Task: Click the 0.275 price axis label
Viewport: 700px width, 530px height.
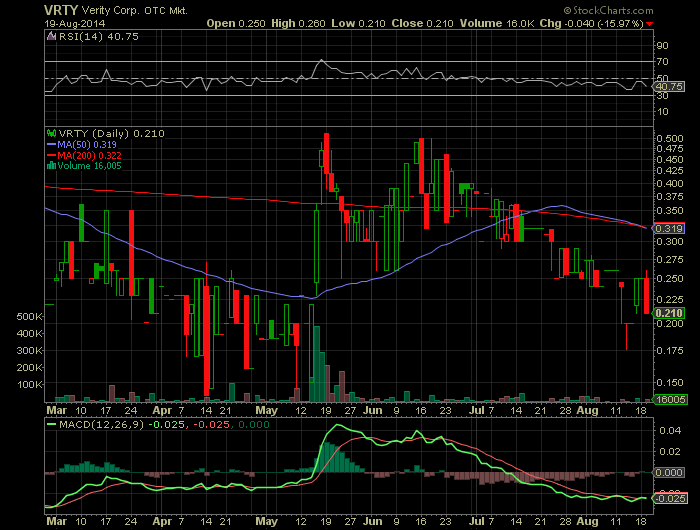Action: coord(670,259)
